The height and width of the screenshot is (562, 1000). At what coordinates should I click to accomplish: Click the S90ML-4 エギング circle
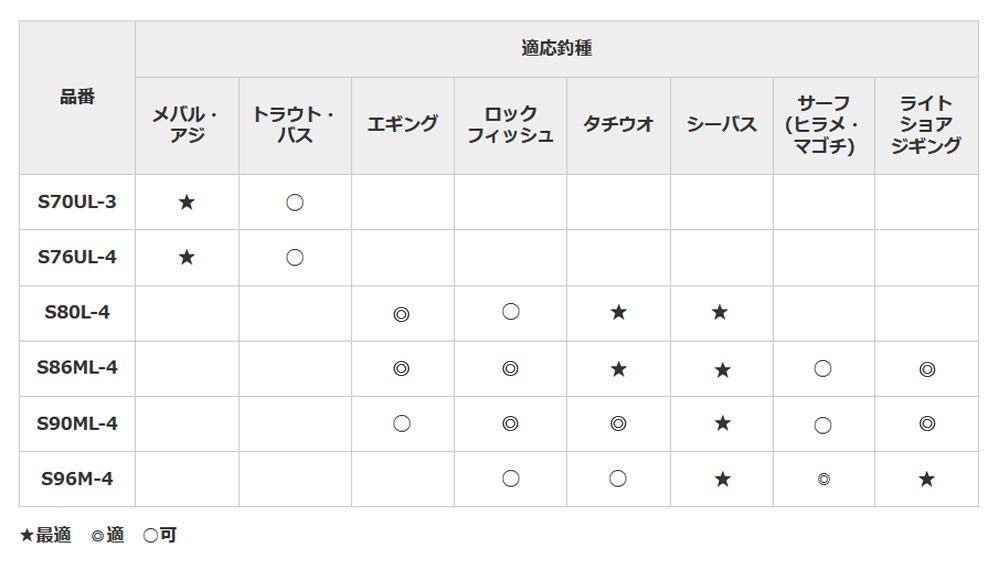pyautogui.click(x=402, y=424)
